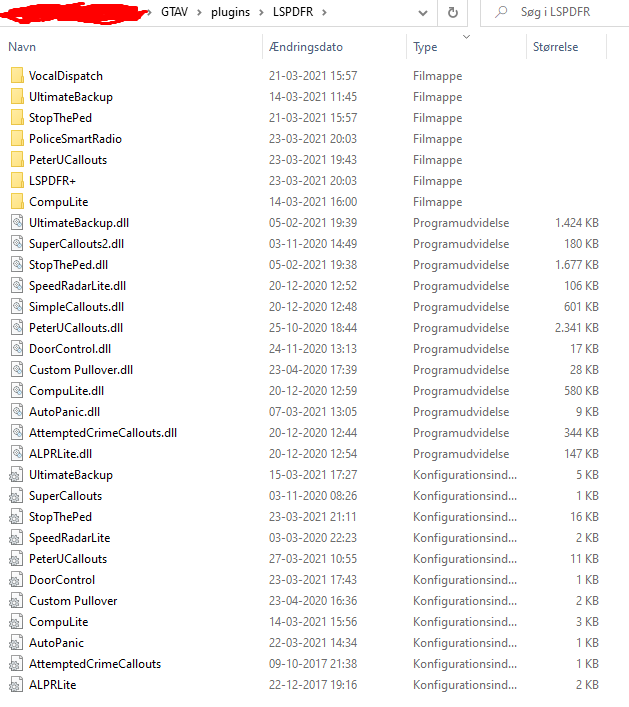Image resolution: width=629 pixels, height=707 pixels.
Task: Sort by the Type column header
Action: click(x=425, y=47)
